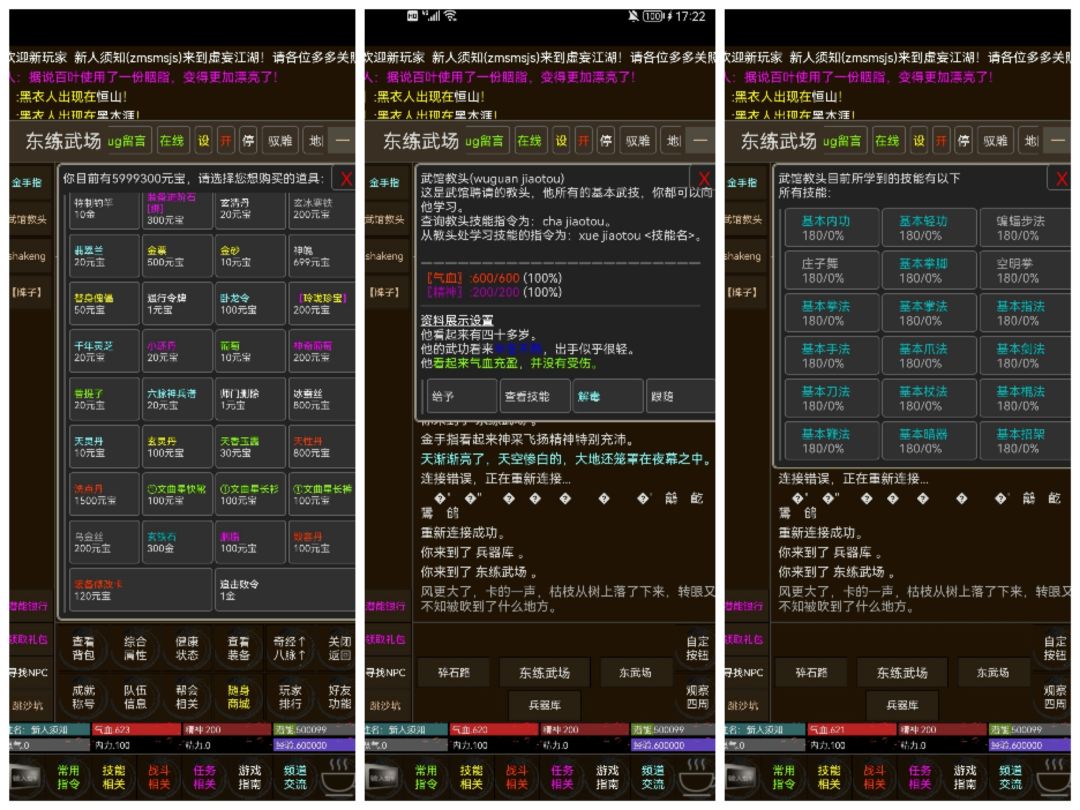Tap the purple 经验 600000 bar in the shop screenshot
The width and height of the screenshot is (1080, 810).
[x=314, y=745]
